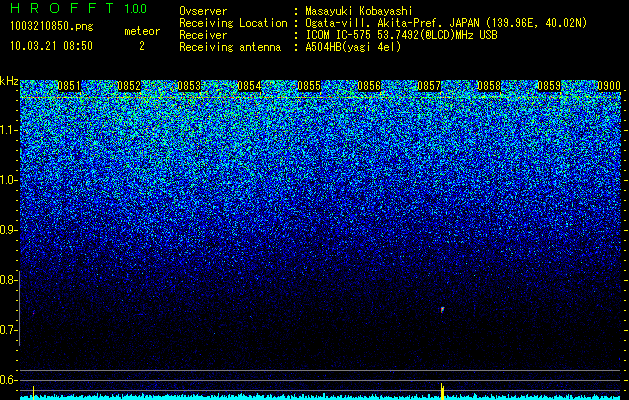Click the meteor count label

click(x=142, y=31)
